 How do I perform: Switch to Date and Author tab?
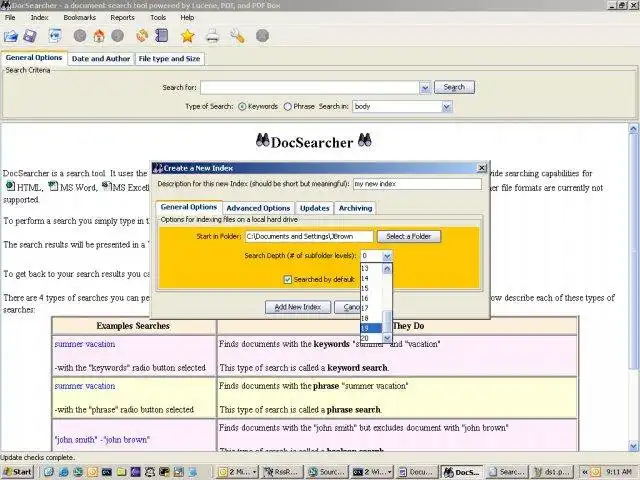[x=101, y=59]
